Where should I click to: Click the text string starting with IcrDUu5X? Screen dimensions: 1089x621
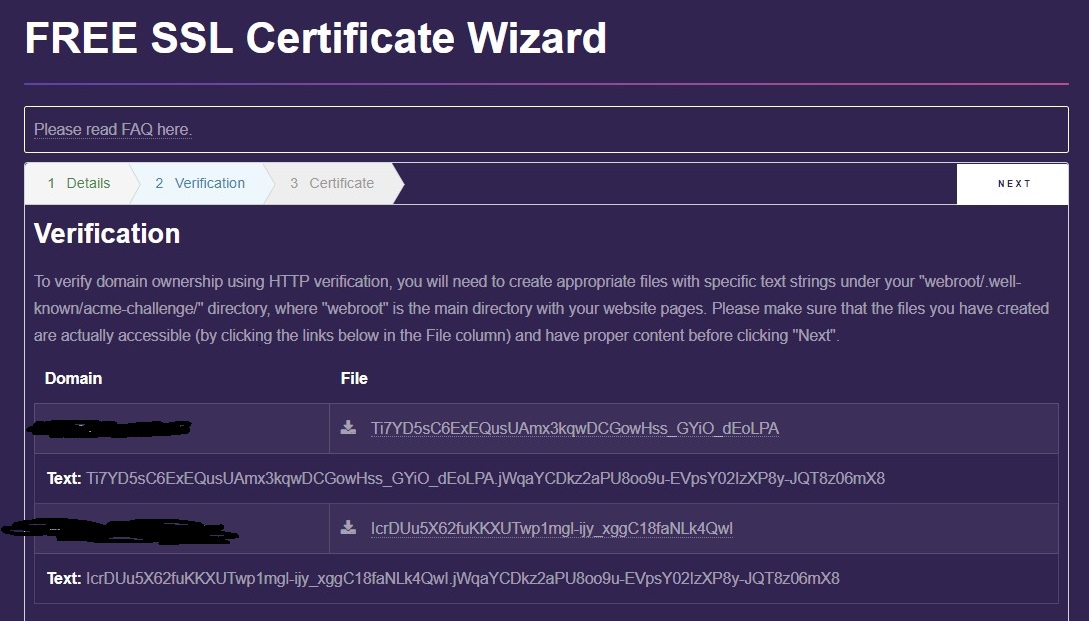point(462,579)
